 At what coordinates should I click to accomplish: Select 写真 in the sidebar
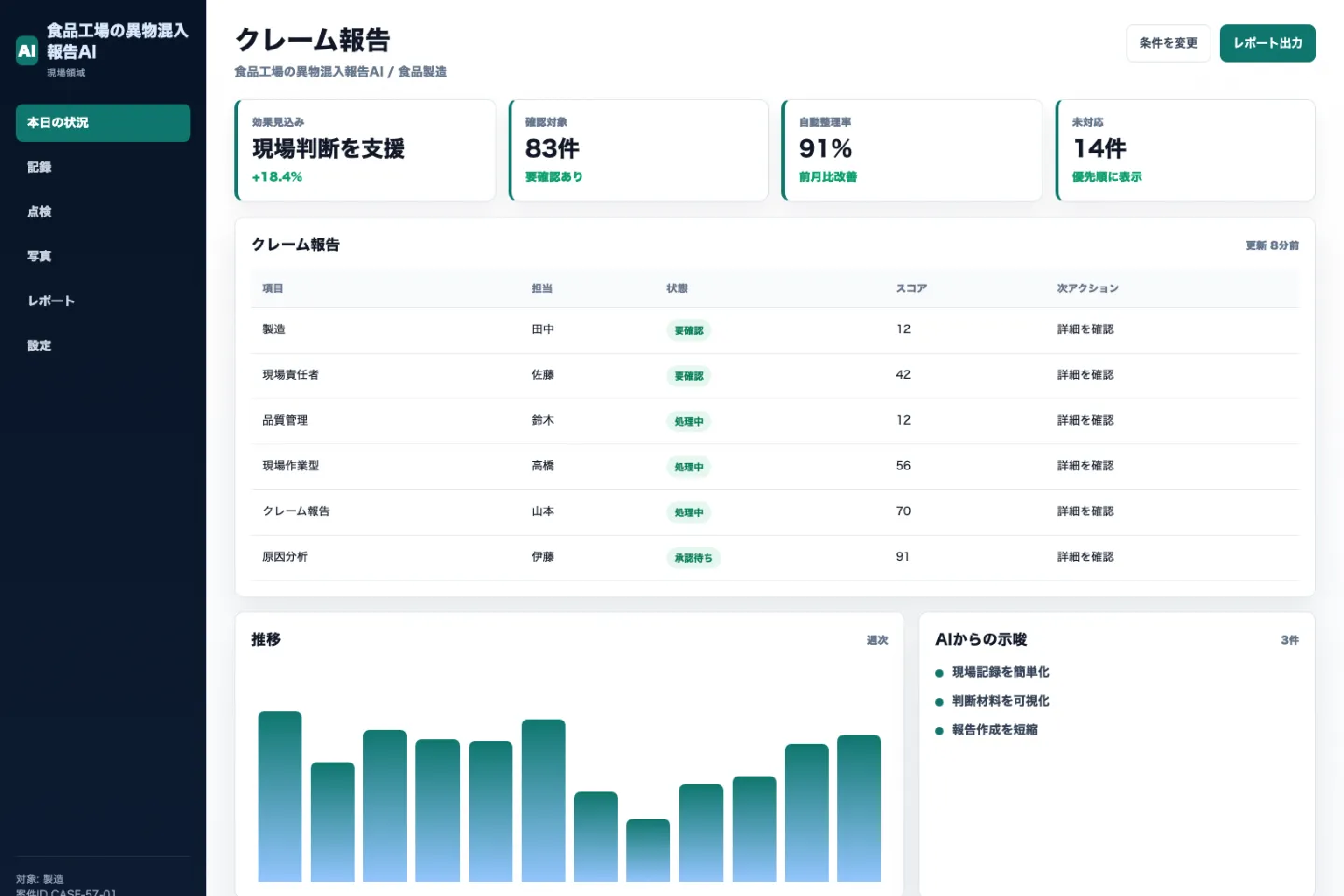pos(103,256)
